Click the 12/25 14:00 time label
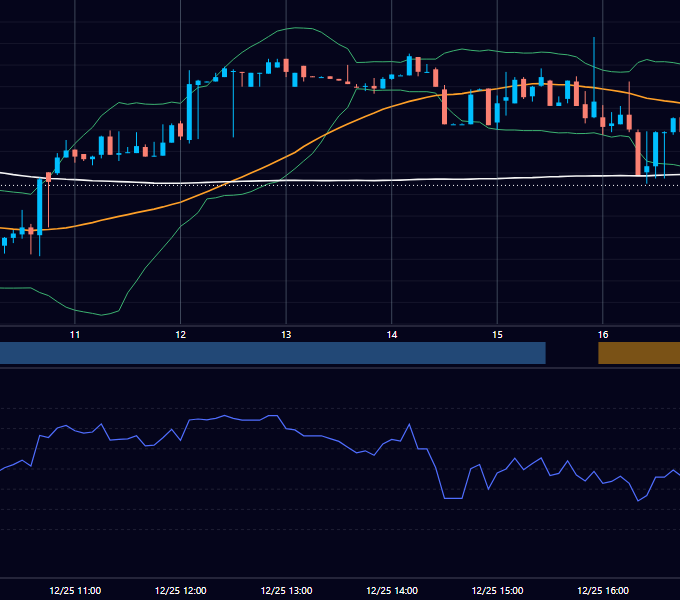Image resolution: width=680 pixels, height=600 pixels. [x=392, y=590]
